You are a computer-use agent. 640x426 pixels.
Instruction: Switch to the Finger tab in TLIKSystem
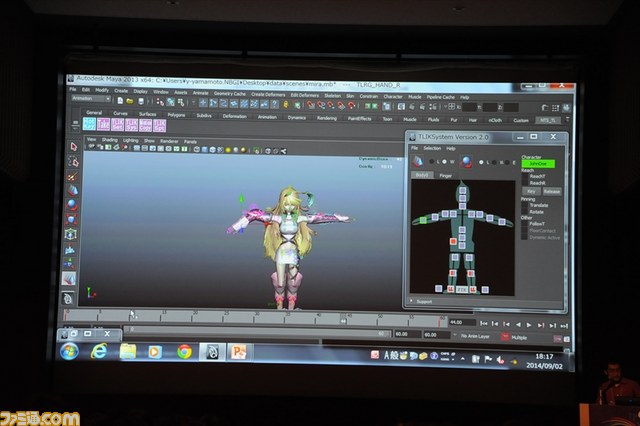click(x=445, y=175)
